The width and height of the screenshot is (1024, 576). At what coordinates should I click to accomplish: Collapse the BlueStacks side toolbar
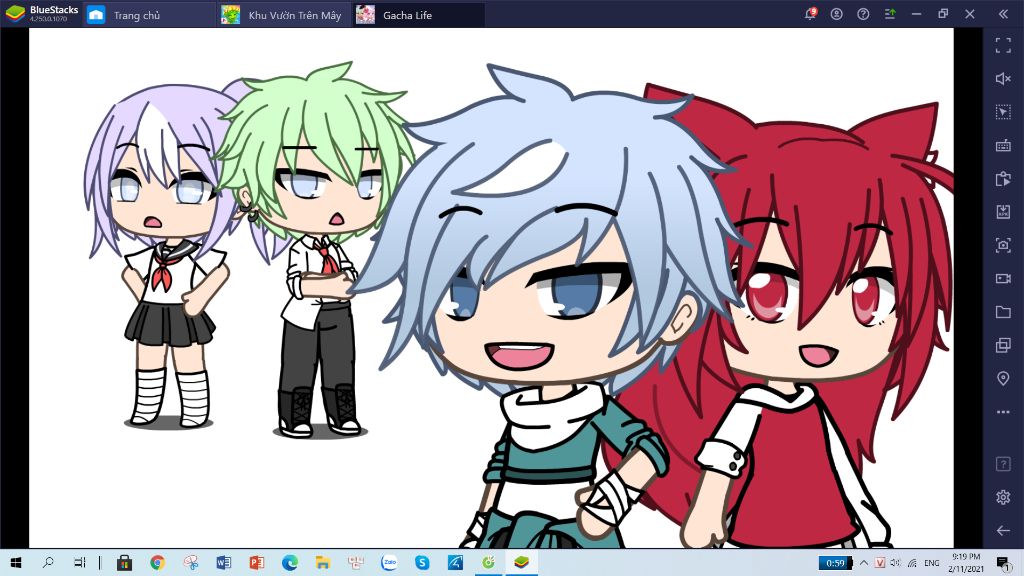click(1003, 14)
